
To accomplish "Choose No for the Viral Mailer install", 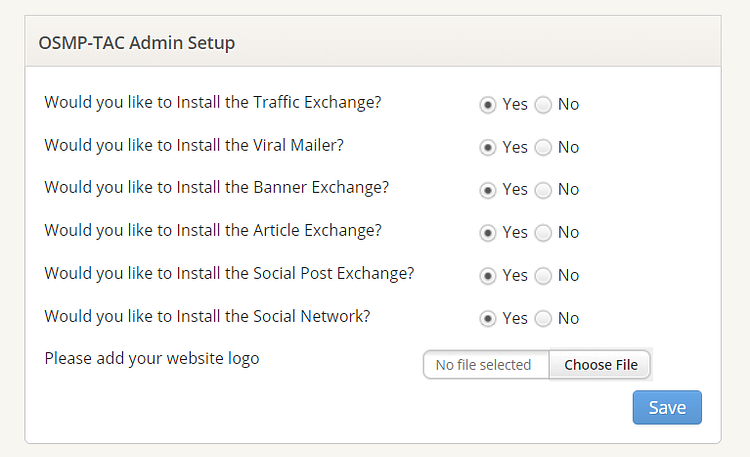I will point(543,148).
